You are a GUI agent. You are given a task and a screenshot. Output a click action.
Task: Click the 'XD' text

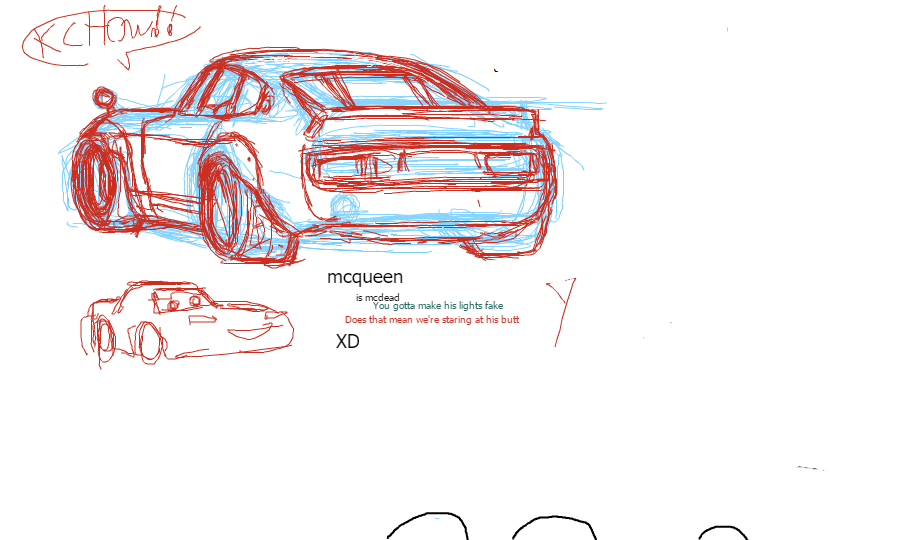[x=347, y=341]
